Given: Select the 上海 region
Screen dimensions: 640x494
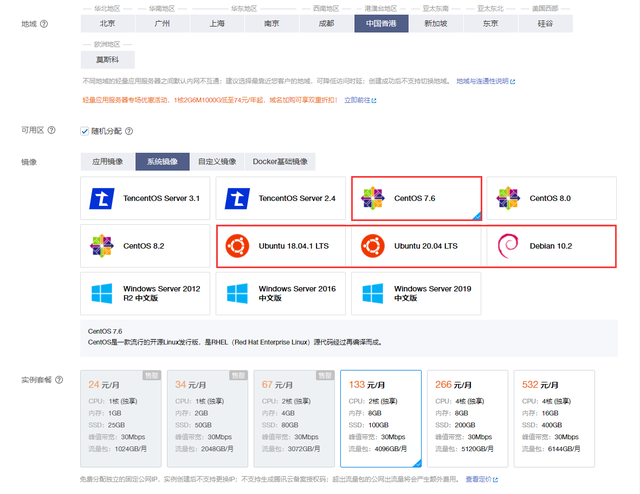Looking at the screenshot, I should tap(217, 24).
